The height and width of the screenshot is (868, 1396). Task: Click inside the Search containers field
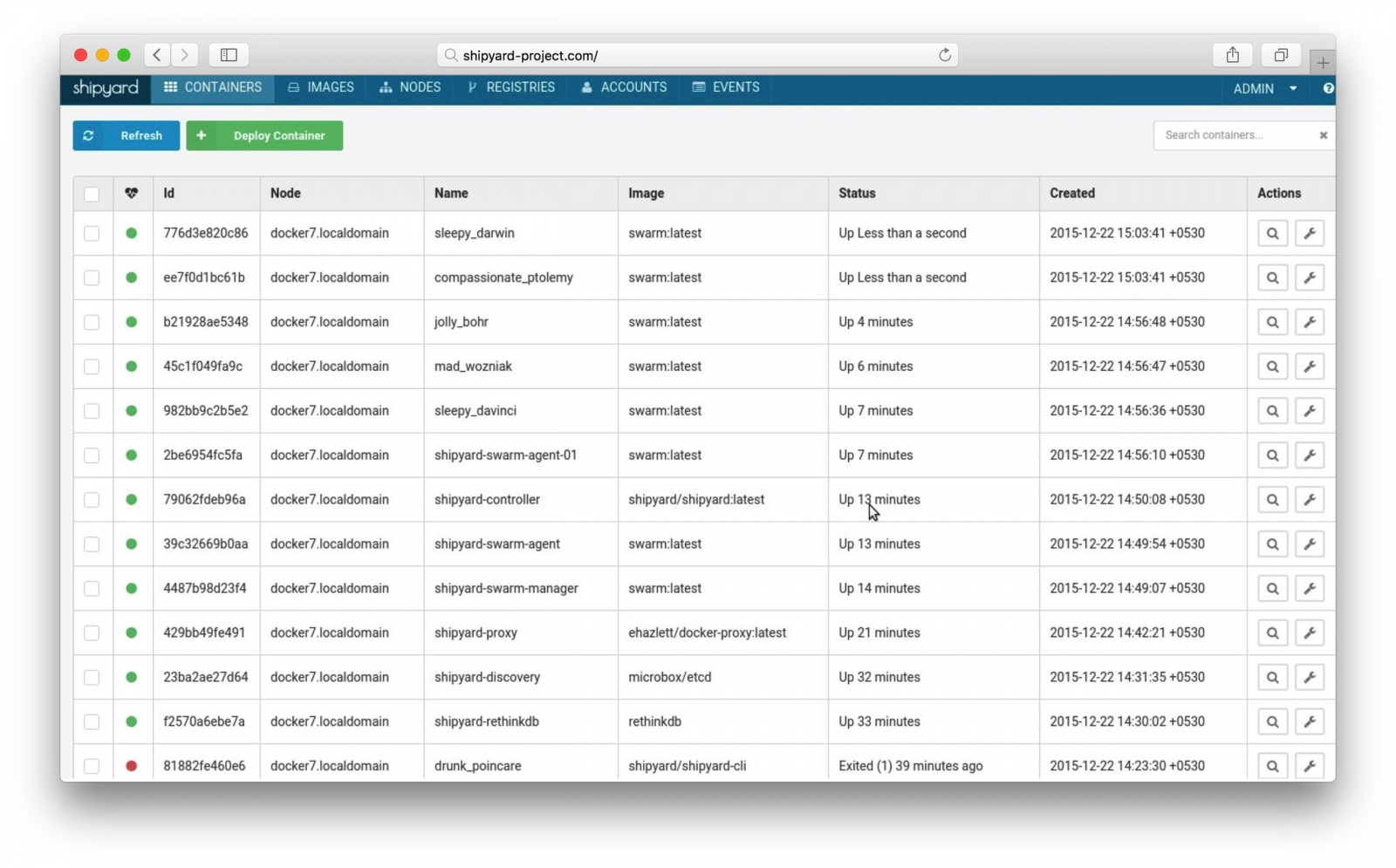pos(1230,134)
